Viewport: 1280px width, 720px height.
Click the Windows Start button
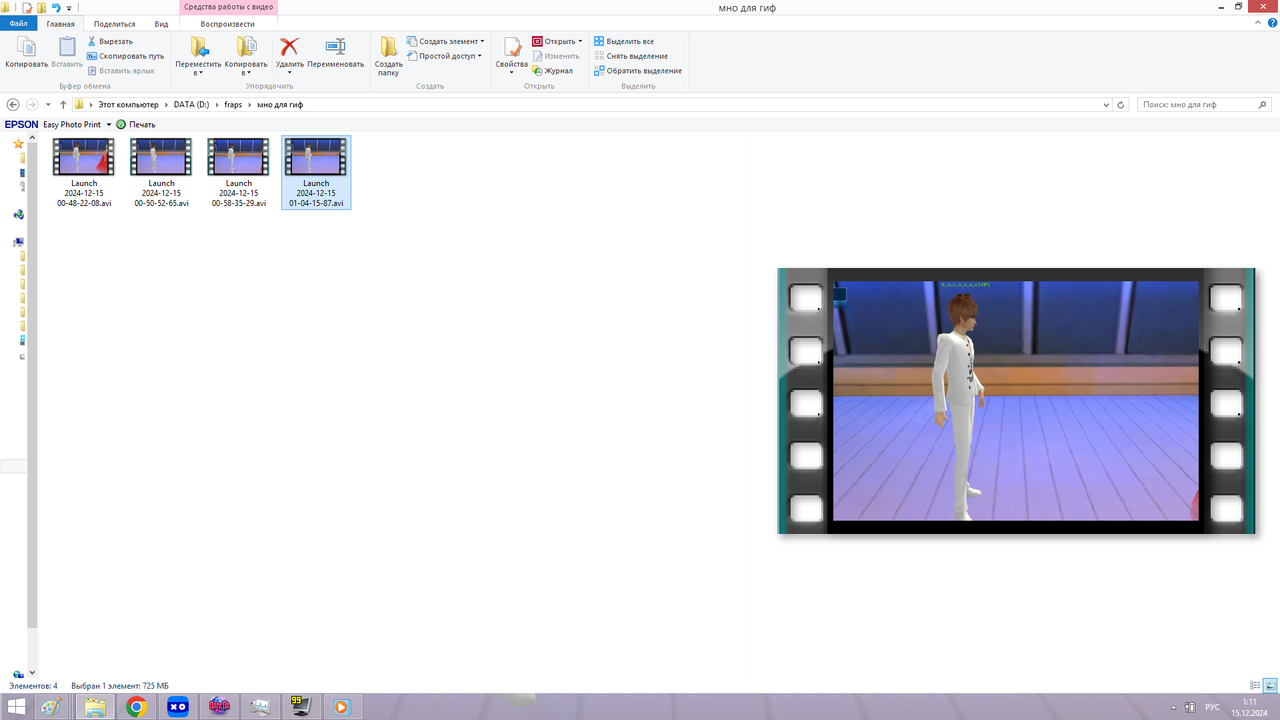[x=16, y=707]
